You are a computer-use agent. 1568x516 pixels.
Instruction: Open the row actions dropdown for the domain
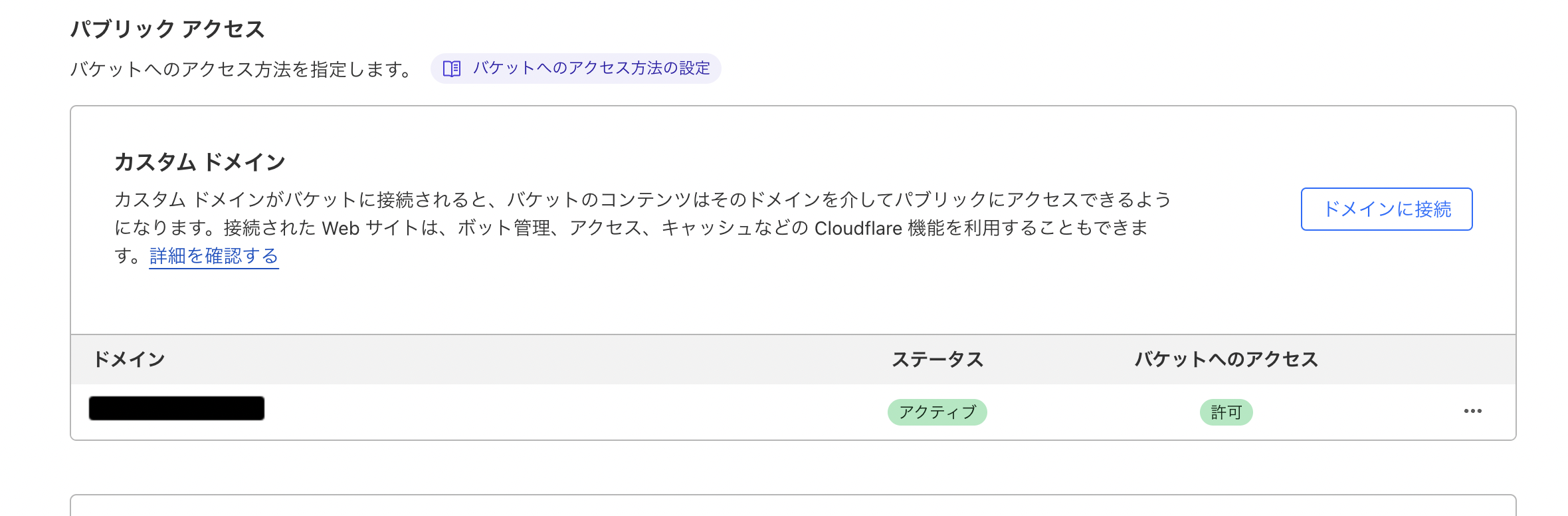click(x=1472, y=410)
